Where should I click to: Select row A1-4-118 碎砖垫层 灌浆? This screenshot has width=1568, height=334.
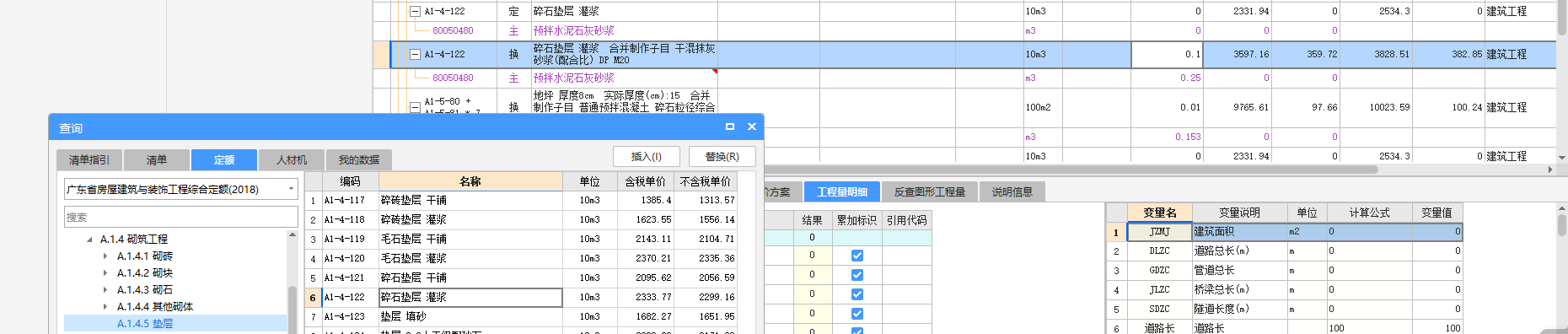521,220
